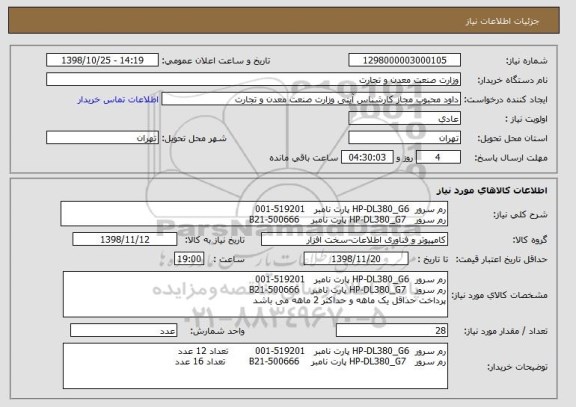Click the text تعداد 12 عدد in buyer notes
Screen dimensions: 576x407
pos(203,351)
